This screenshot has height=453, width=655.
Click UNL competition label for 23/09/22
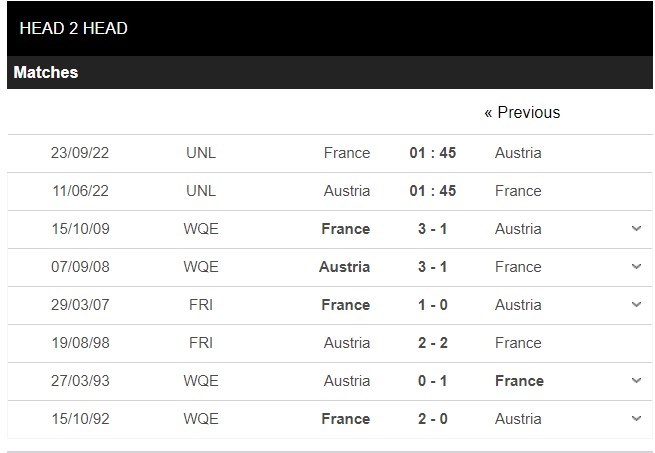click(201, 153)
